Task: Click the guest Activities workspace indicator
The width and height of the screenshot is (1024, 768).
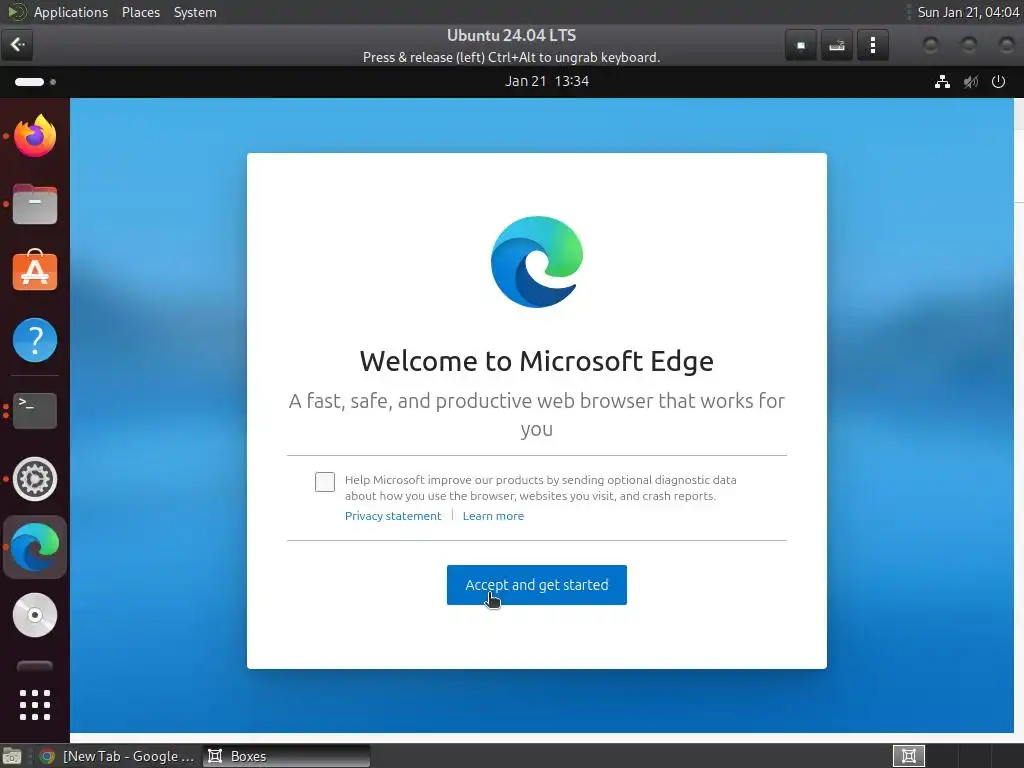Action: (x=35, y=82)
